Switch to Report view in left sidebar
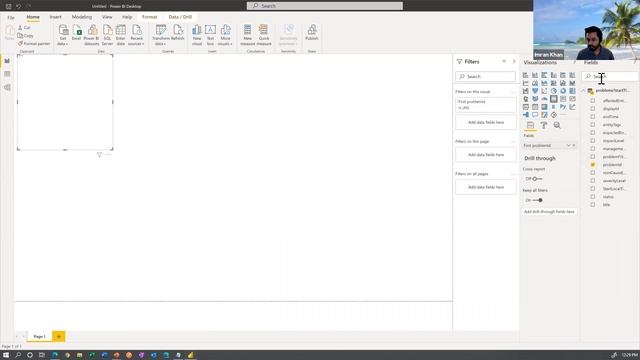The width and height of the screenshot is (640, 360). [x=7, y=61]
